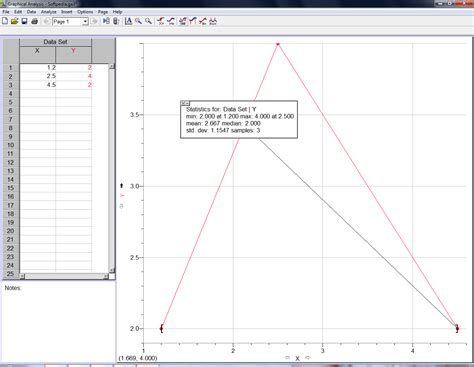Screen dimensions: 474x367
Task: Click the X cell containing 2.5
Action: (38, 76)
